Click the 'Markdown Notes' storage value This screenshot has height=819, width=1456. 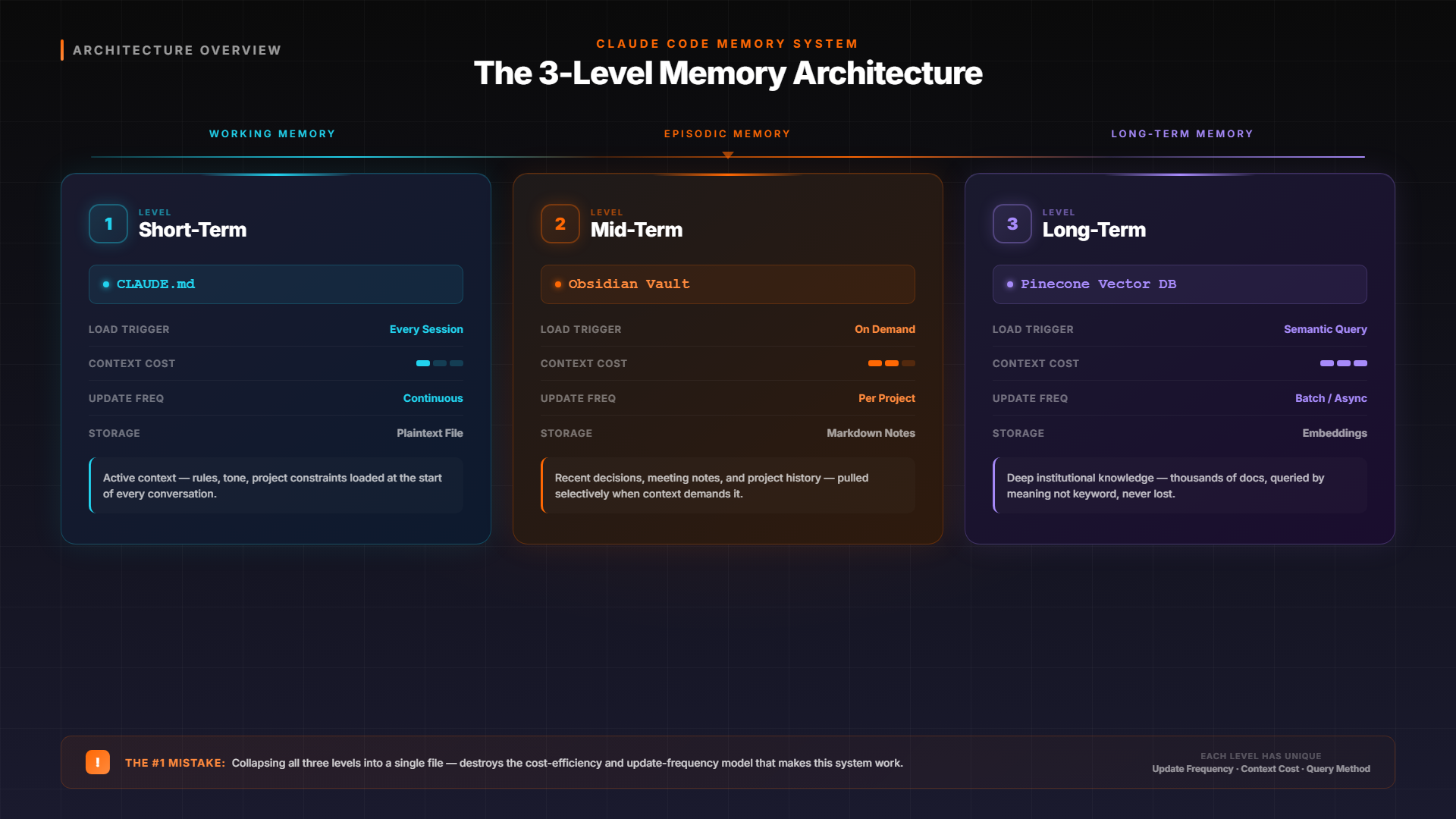click(871, 433)
